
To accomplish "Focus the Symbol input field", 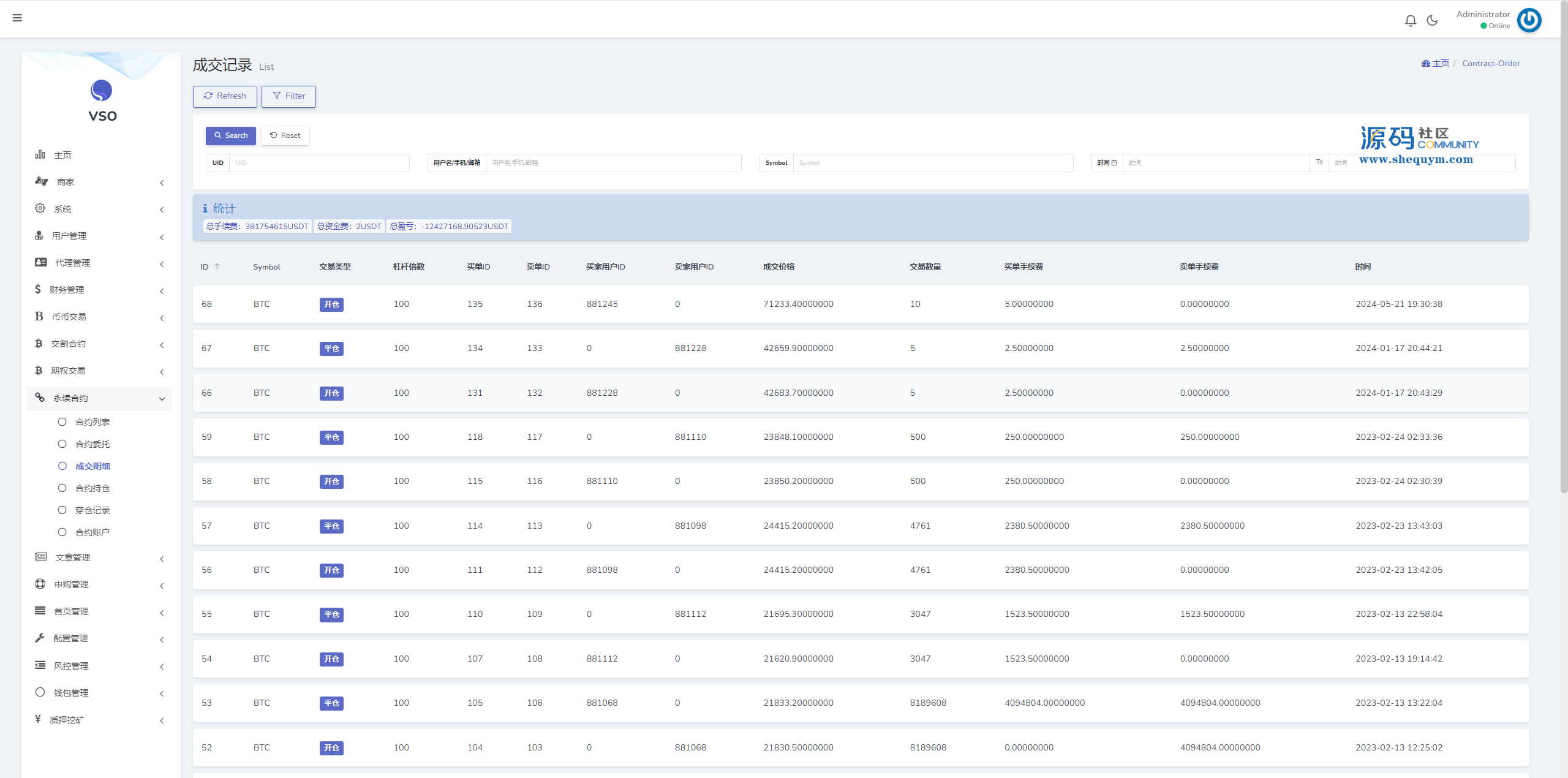I will (933, 163).
